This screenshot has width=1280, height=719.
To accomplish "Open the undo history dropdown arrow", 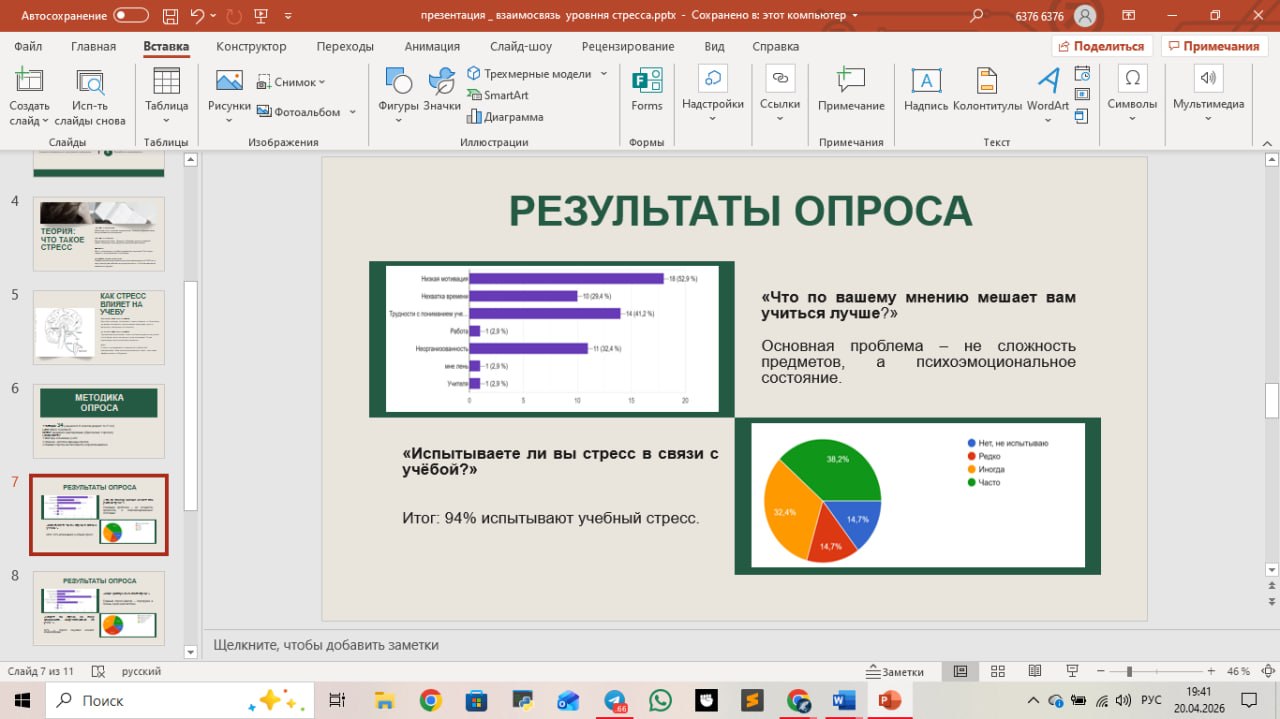I will 212,16.
